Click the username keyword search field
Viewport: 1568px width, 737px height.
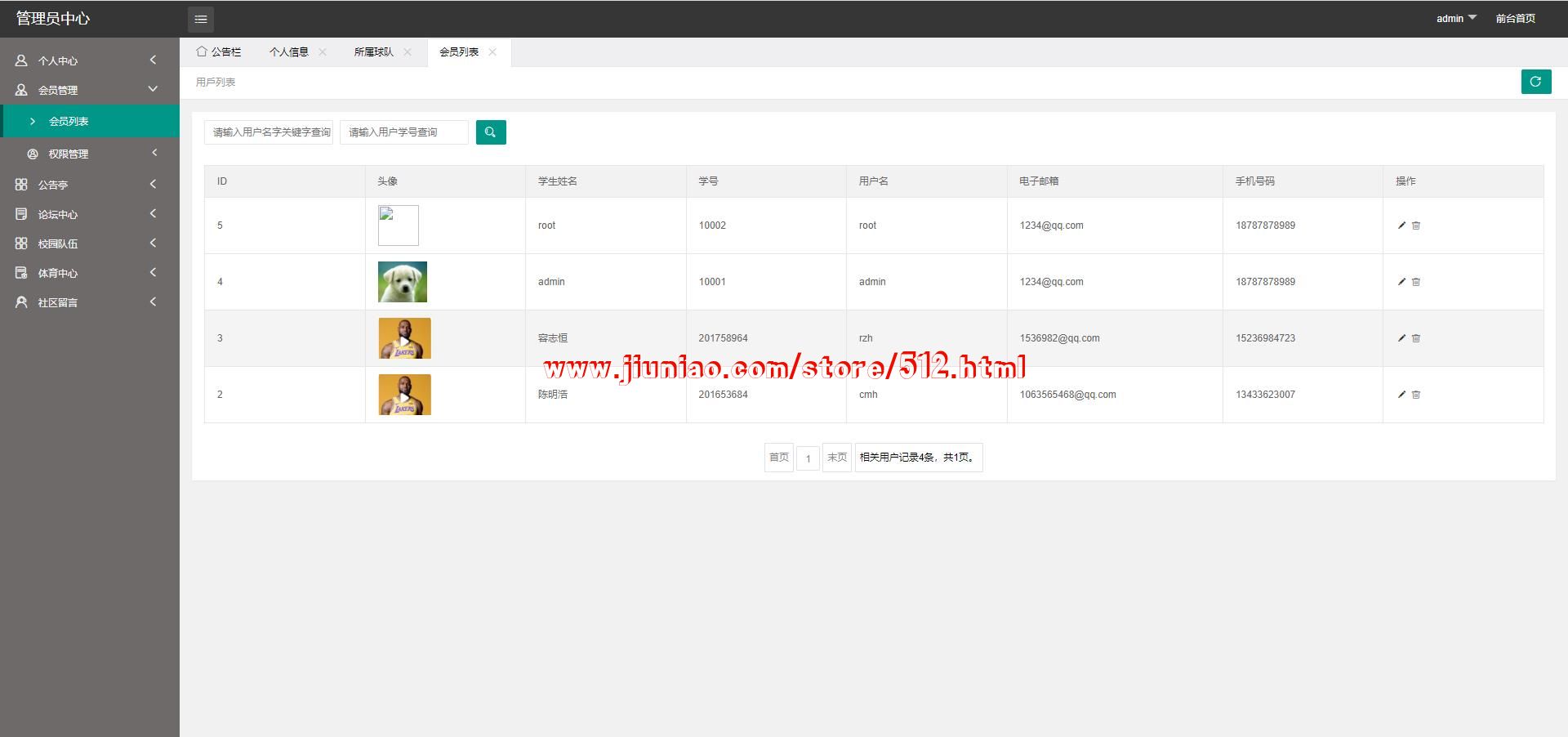[x=269, y=132]
